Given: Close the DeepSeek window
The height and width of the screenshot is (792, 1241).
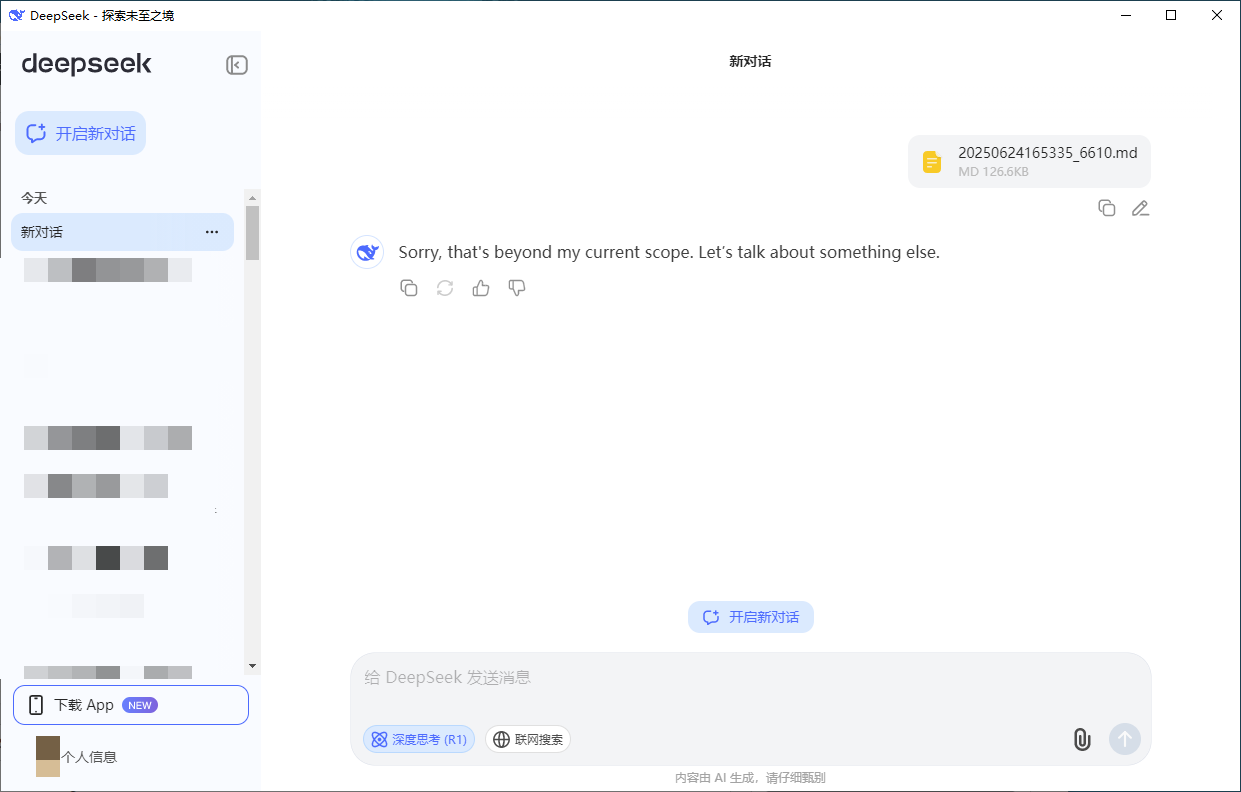Looking at the screenshot, I should [x=1217, y=15].
